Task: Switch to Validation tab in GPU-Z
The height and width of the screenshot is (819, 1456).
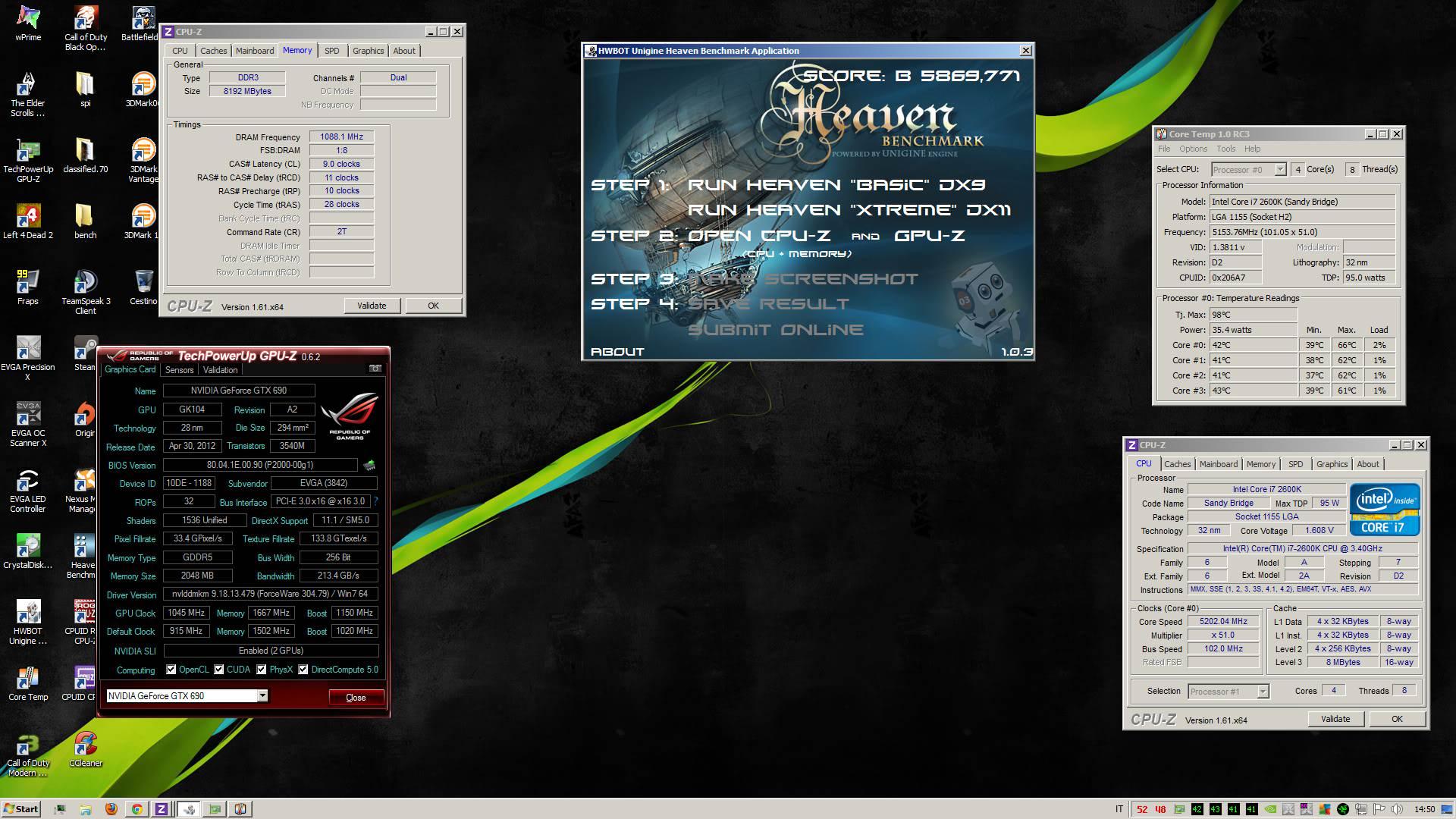Action: coord(221,370)
